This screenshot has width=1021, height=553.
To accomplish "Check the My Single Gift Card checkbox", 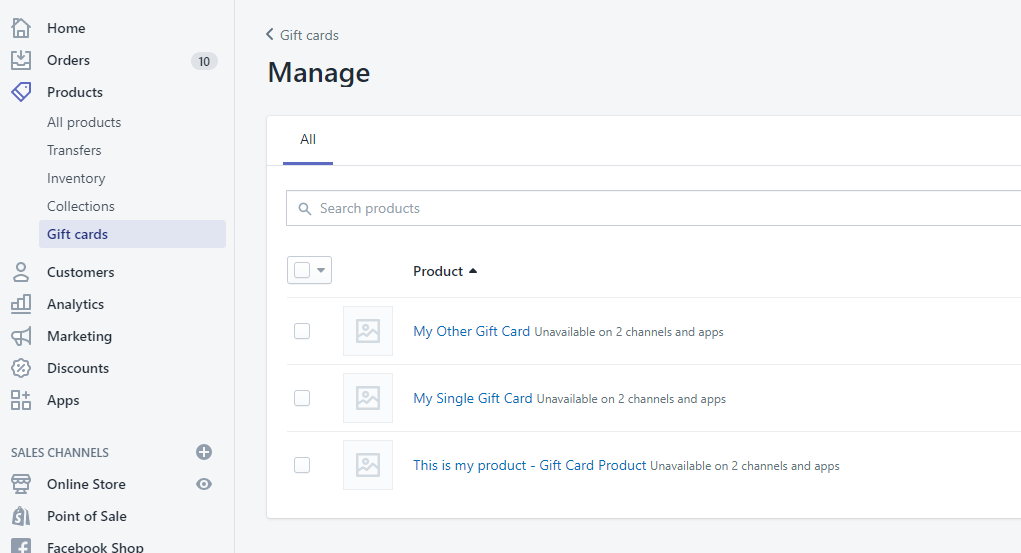I will [x=302, y=398].
